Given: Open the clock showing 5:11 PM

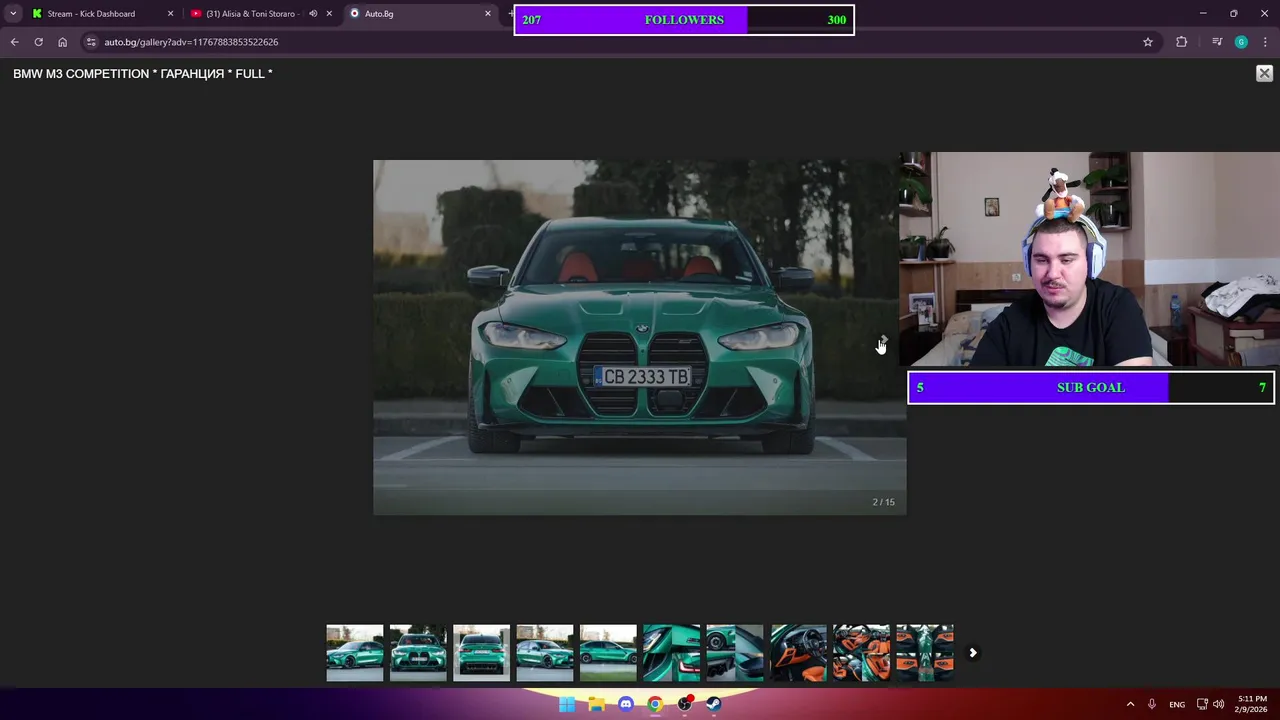Looking at the screenshot, I should pos(1251,704).
